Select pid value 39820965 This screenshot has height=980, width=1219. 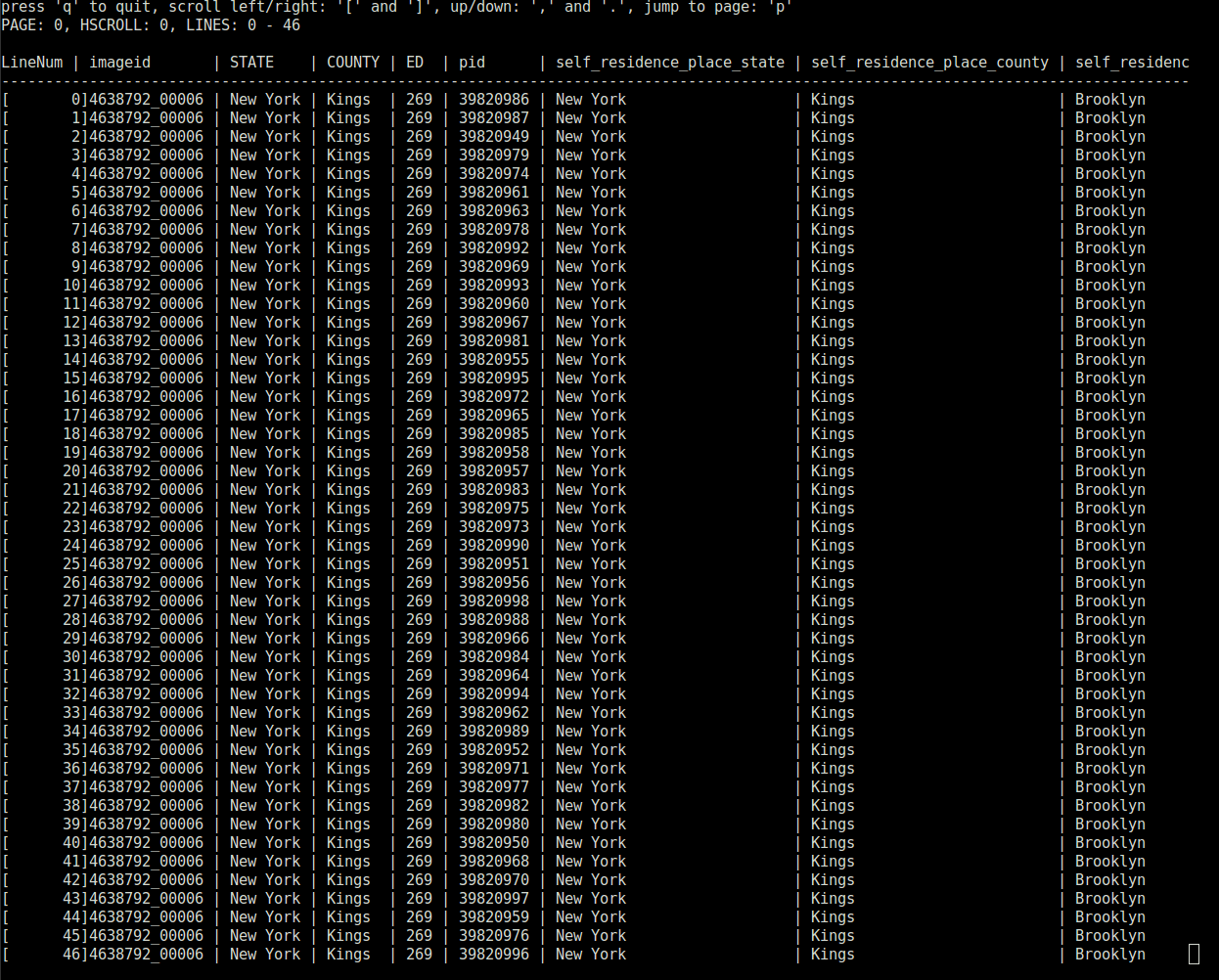coord(494,415)
